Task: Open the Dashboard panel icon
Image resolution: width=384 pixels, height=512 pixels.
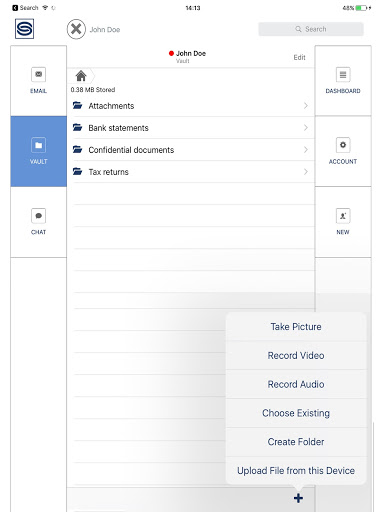Action: (x=343, y=74)
